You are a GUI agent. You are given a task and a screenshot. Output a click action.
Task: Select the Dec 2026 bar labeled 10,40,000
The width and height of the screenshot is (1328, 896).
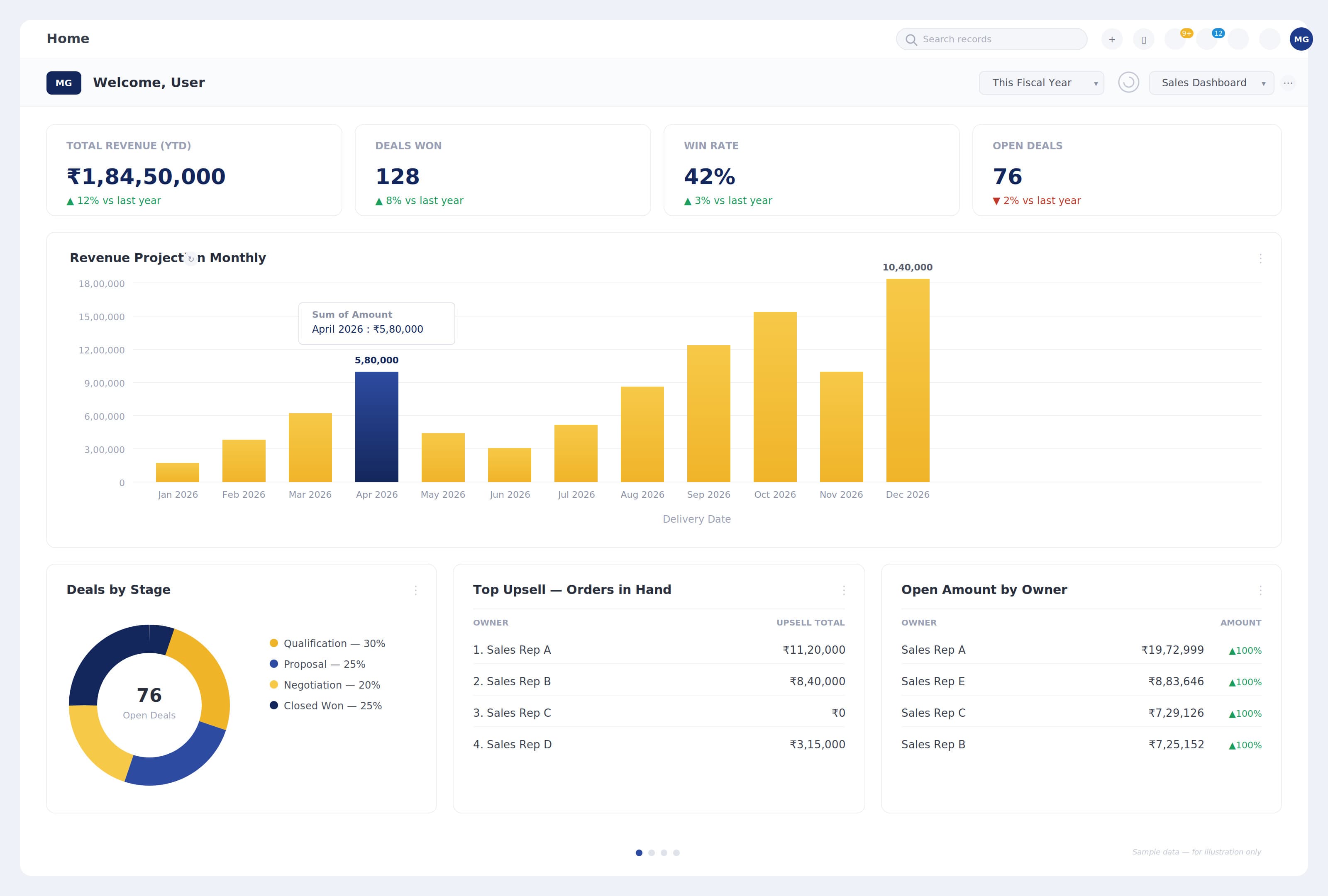[908, 380]
